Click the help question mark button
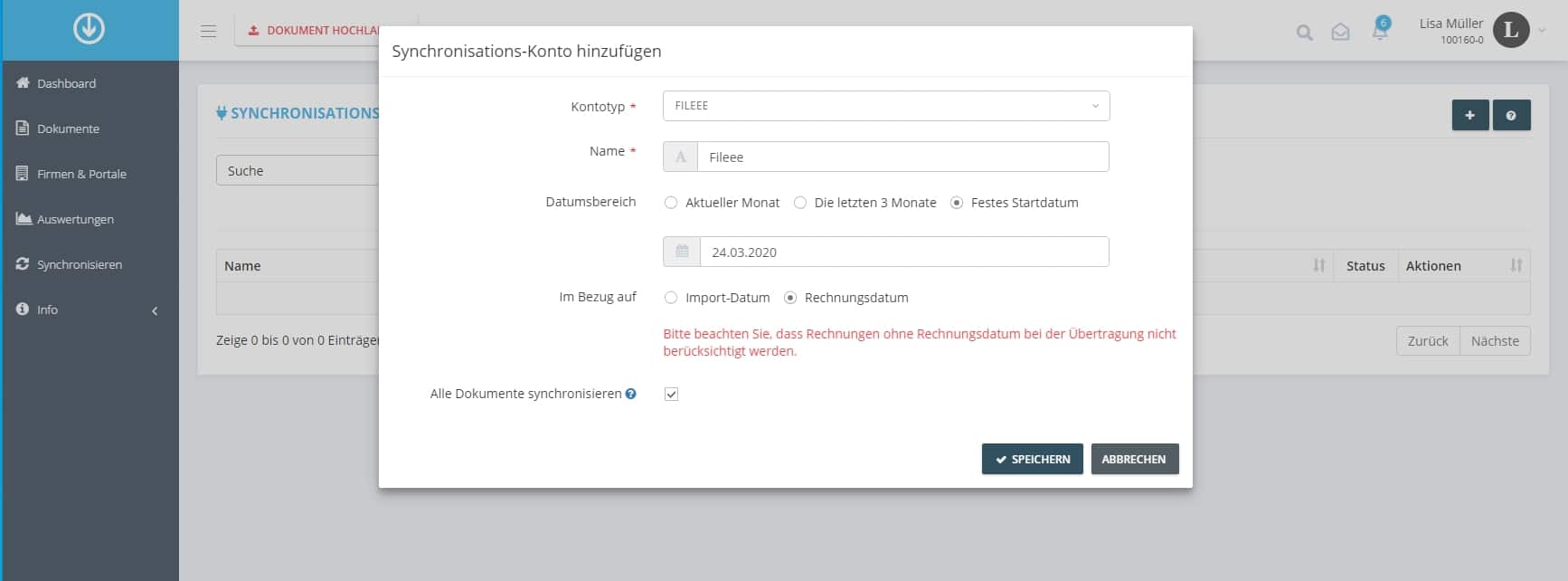 click(1511, 115)
